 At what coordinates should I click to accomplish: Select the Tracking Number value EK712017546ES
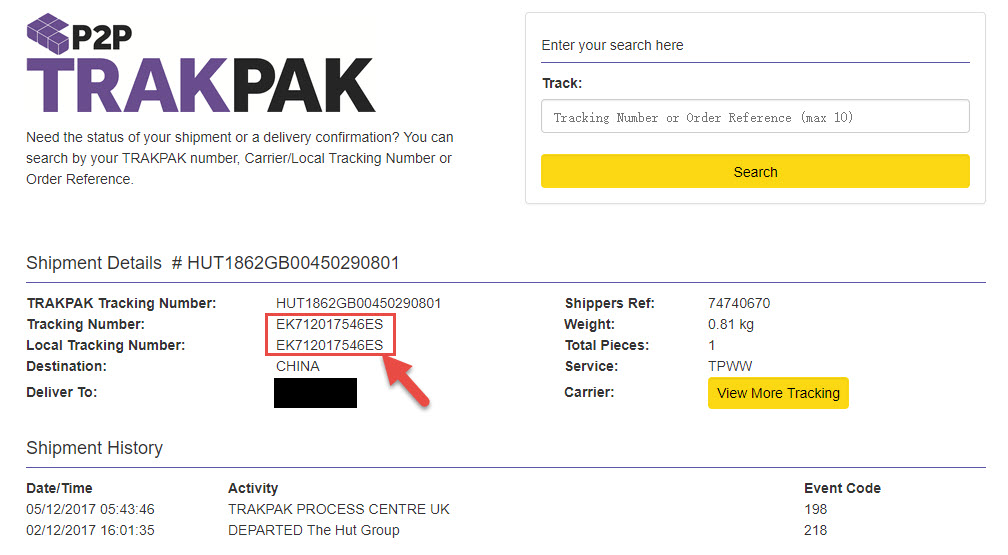329,324
